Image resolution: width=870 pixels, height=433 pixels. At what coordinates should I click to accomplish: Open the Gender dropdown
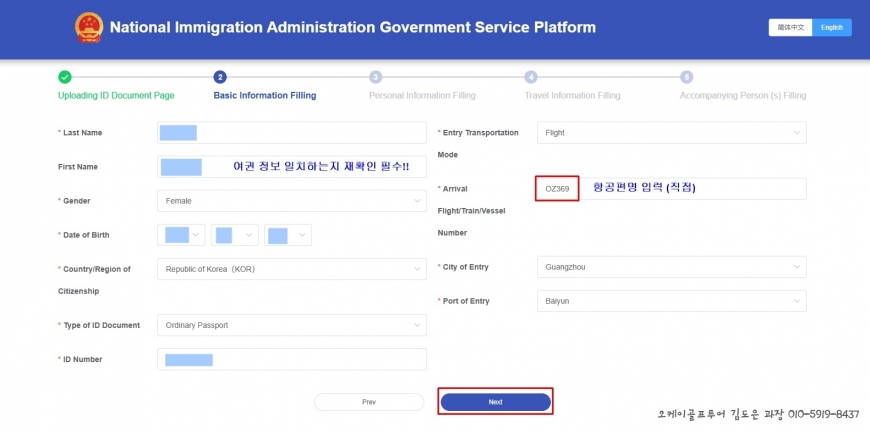291,201
